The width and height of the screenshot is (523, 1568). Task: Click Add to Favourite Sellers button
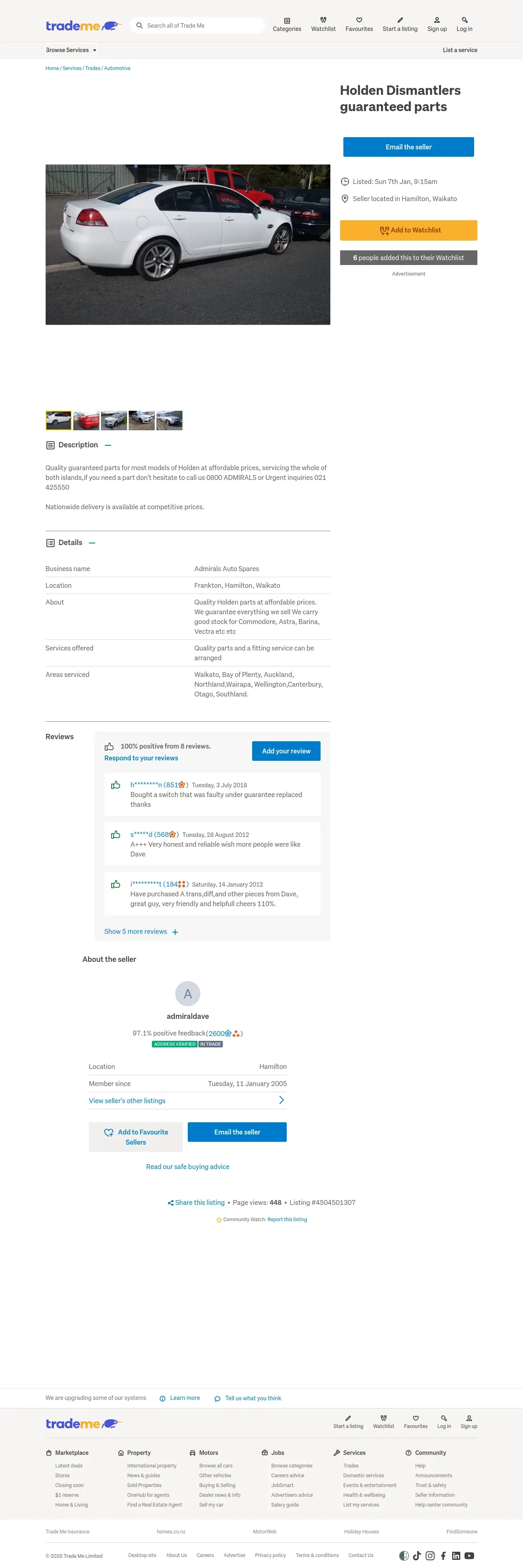click(136, 1137)
